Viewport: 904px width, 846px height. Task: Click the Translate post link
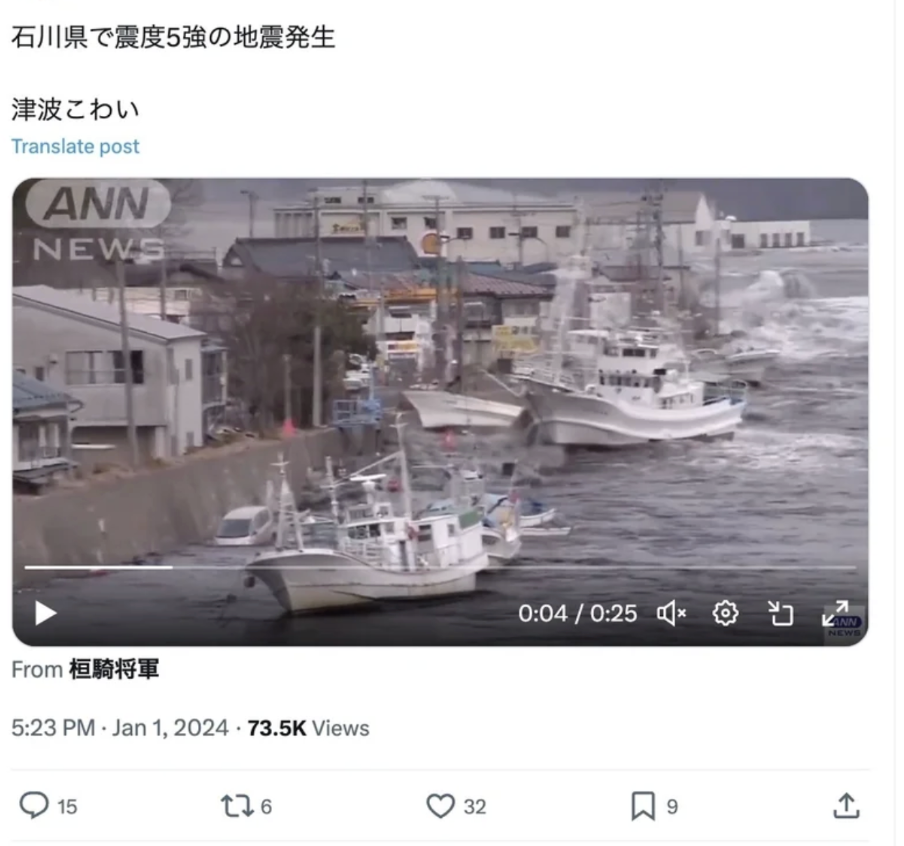pos(75,146)
